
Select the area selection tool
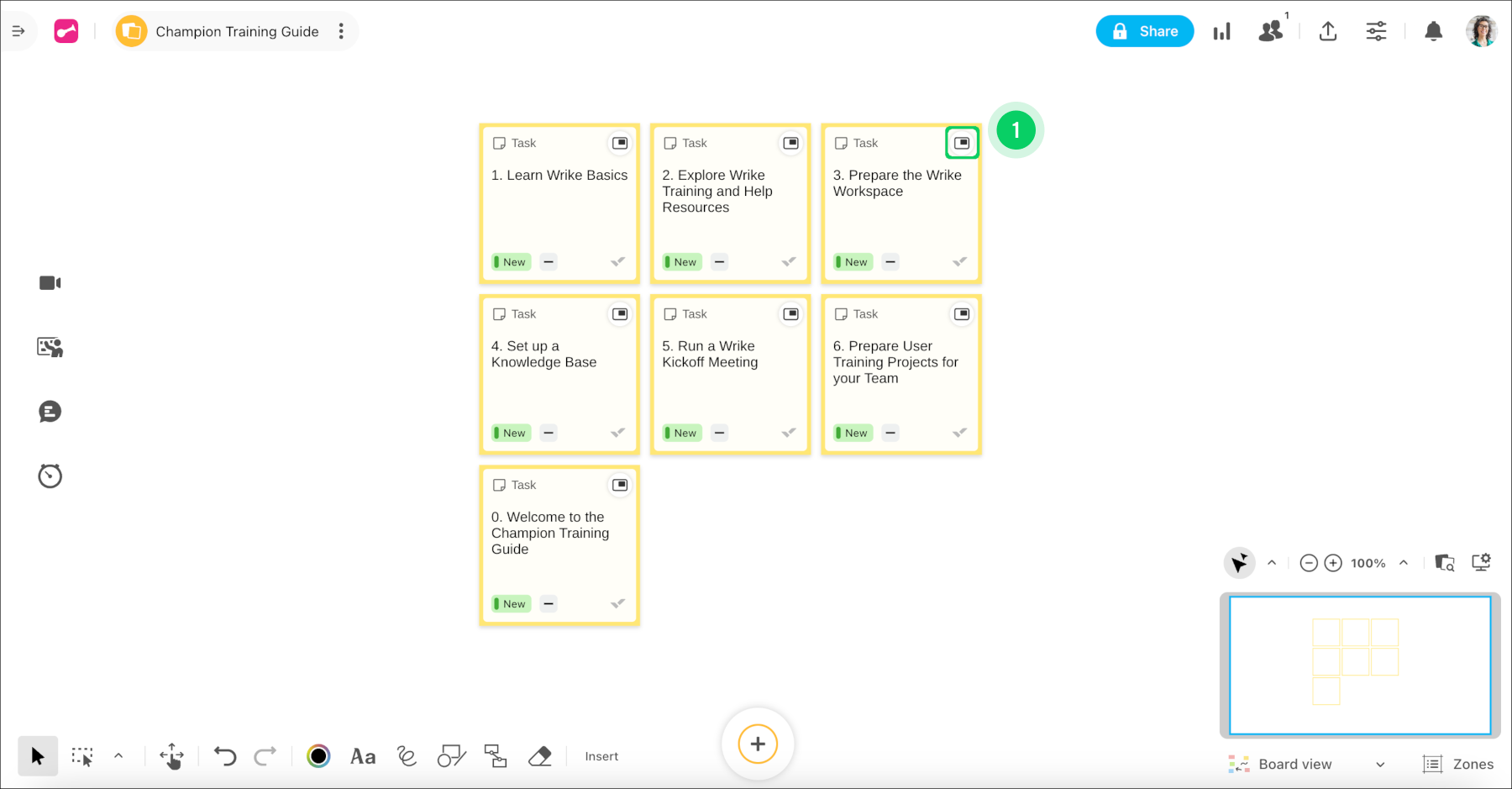[x=82, y=757]
